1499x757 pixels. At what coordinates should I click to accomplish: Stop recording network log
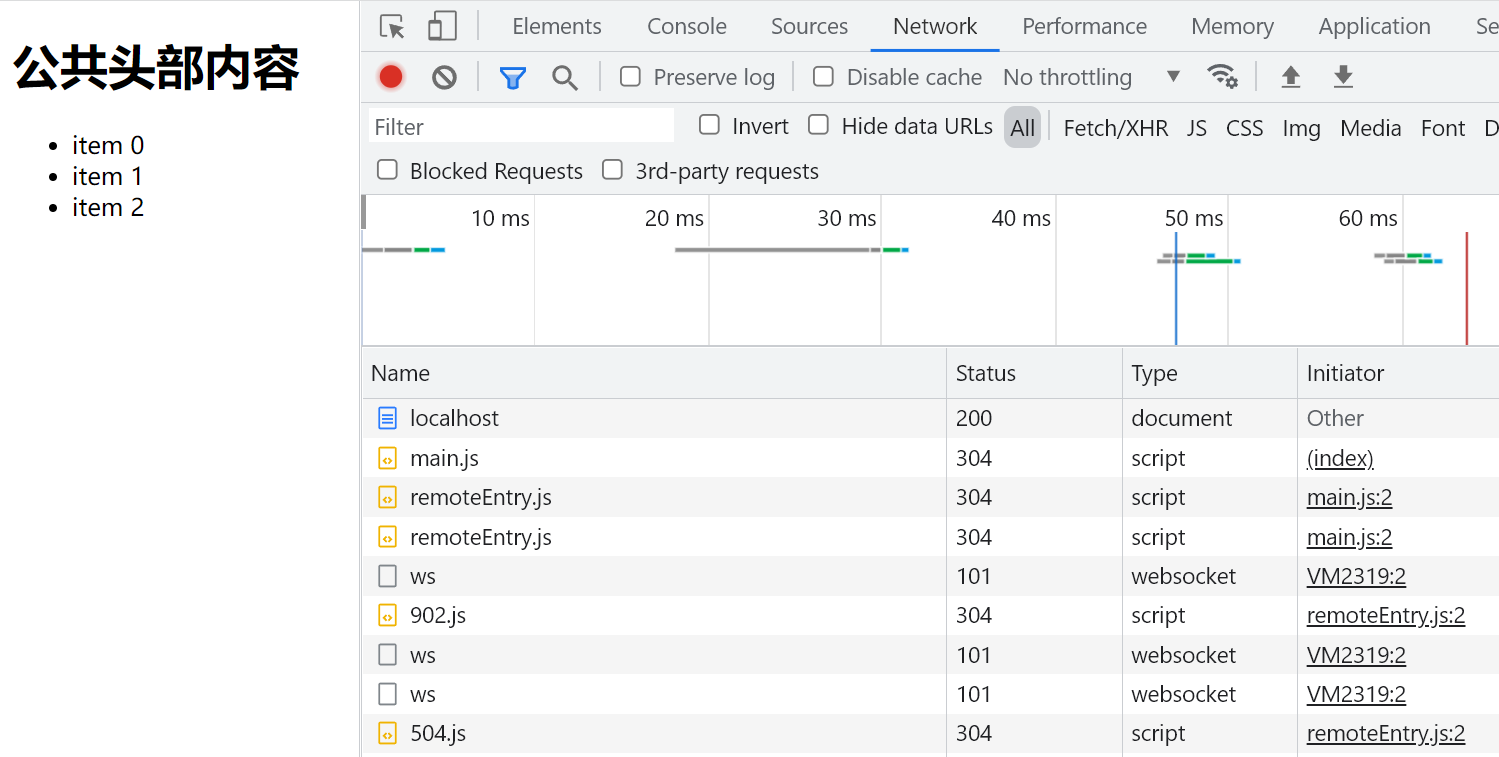391,77
